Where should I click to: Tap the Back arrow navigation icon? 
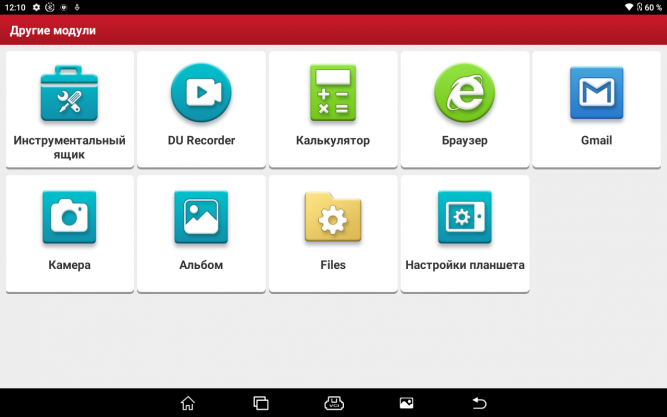(479, 403)
